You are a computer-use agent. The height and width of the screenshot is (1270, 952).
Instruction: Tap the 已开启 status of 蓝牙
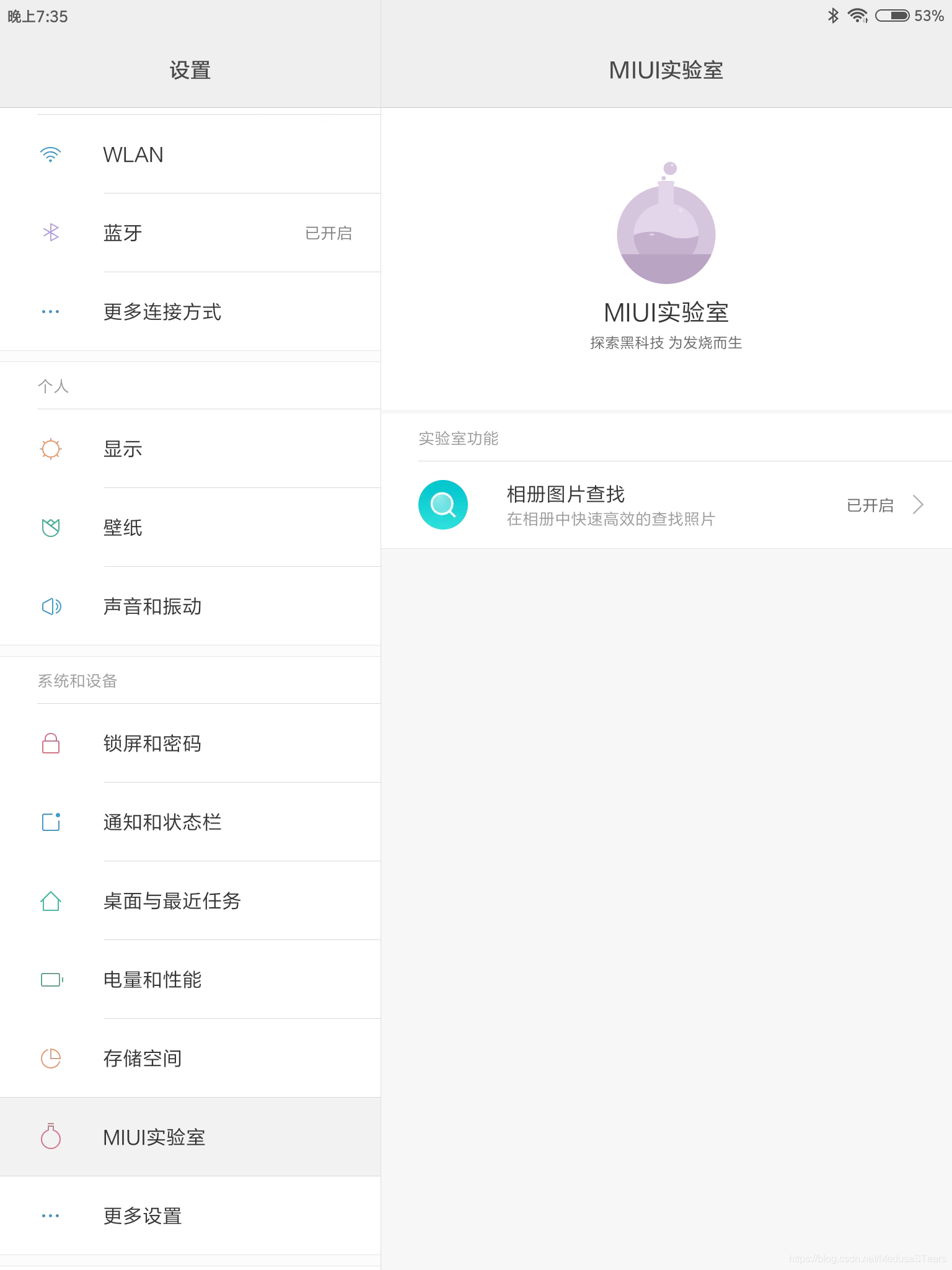(328, 233)
